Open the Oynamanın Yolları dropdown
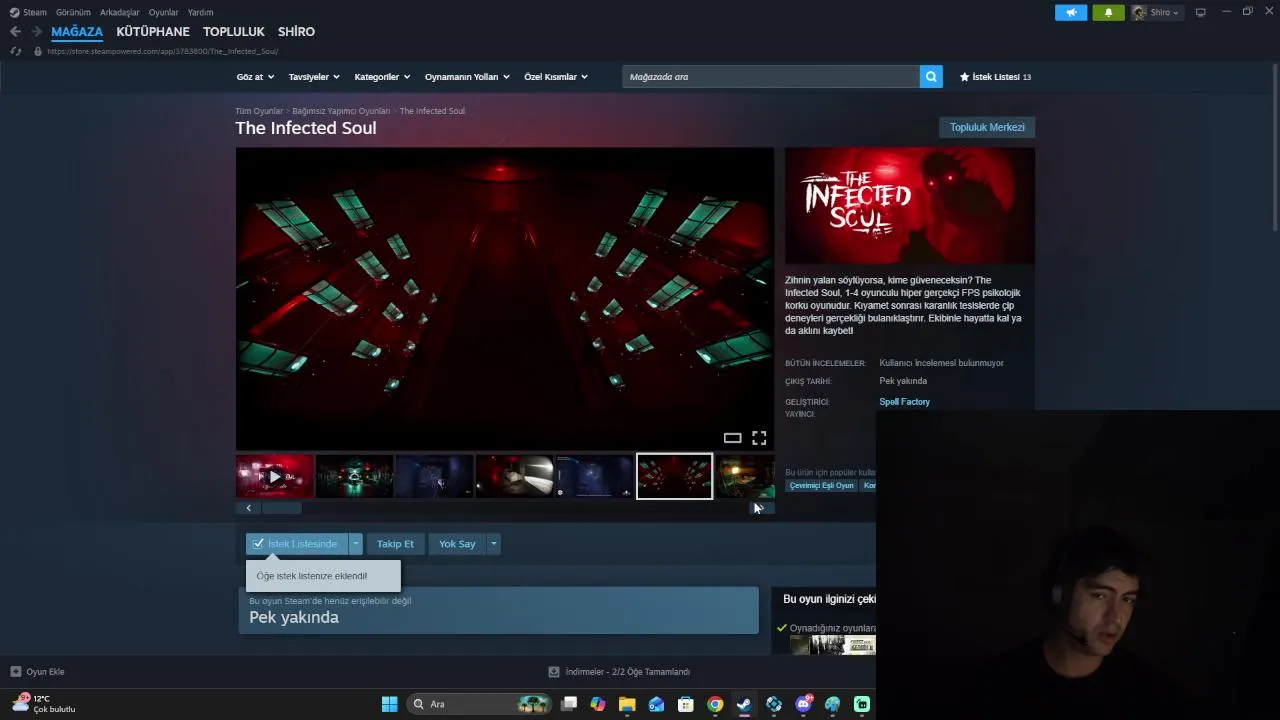1280x720 pixels. pos(467,77)
